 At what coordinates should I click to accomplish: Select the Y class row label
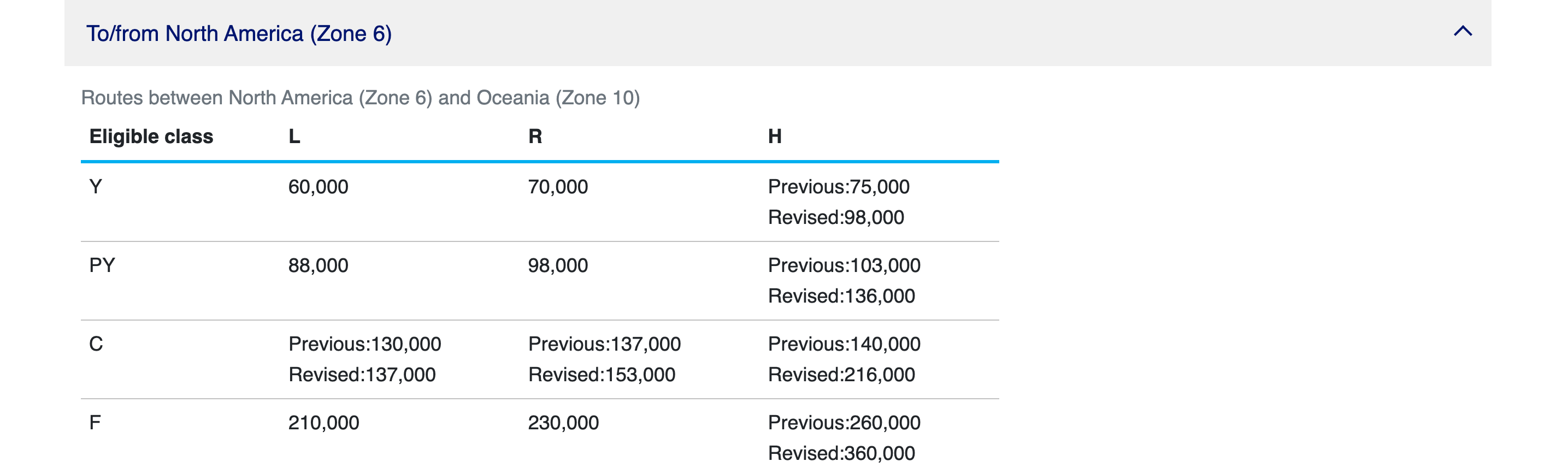[96, 186]
